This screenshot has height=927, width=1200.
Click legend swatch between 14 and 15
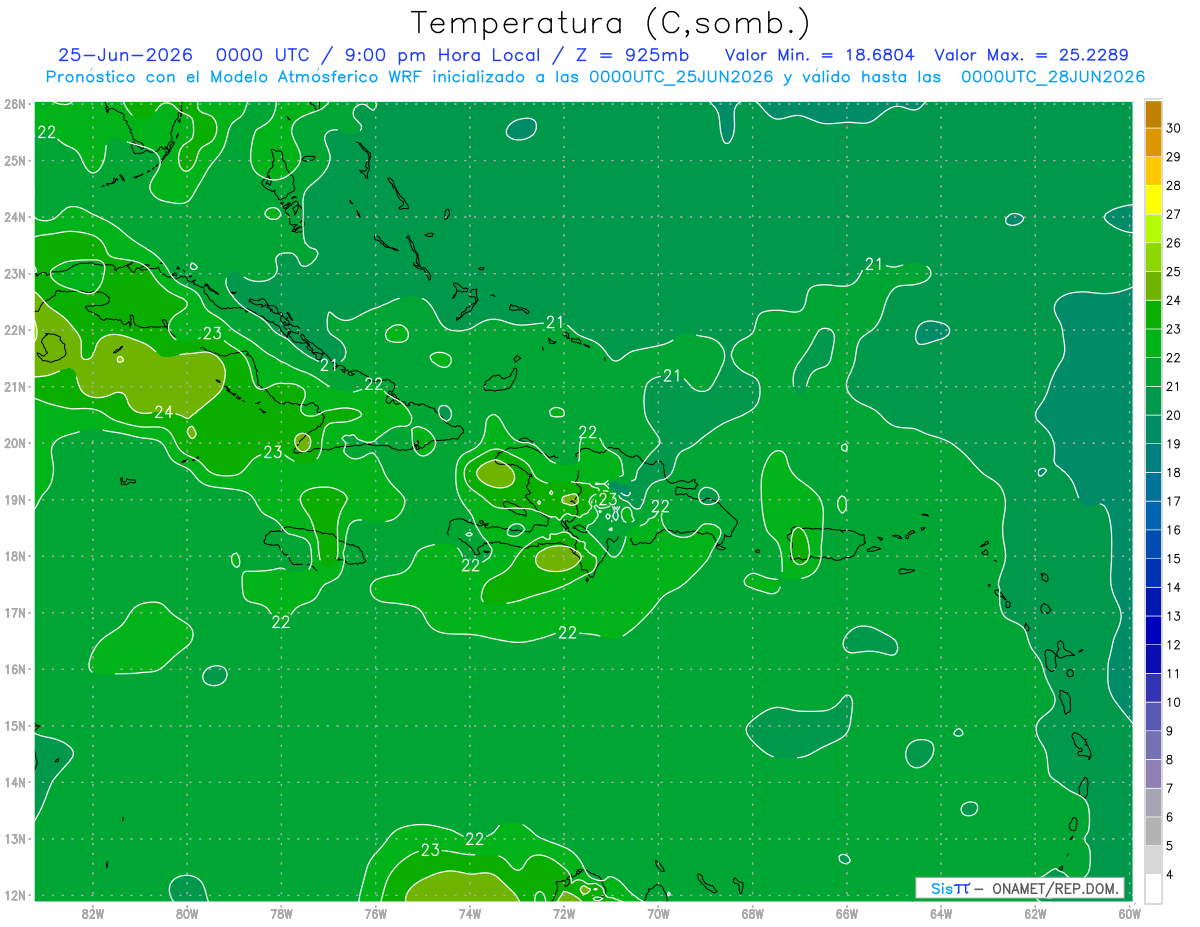coord(1153,573)
